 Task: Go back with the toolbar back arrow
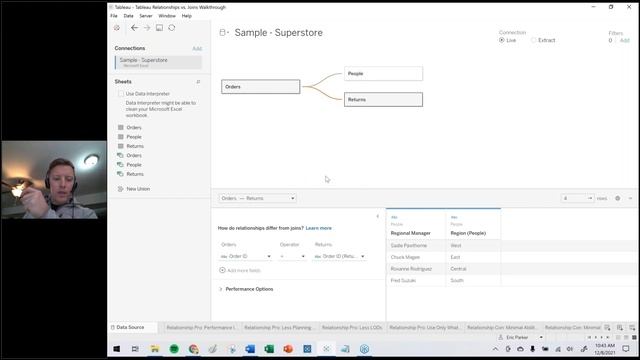[x=134, y=28]
